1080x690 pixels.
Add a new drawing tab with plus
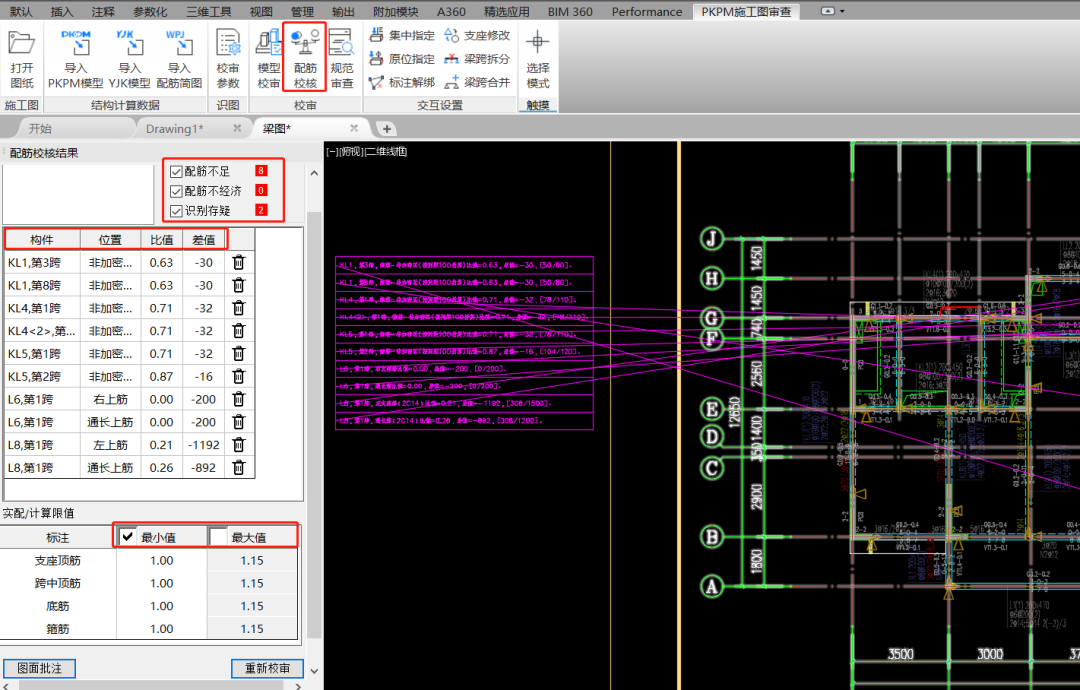387,129
